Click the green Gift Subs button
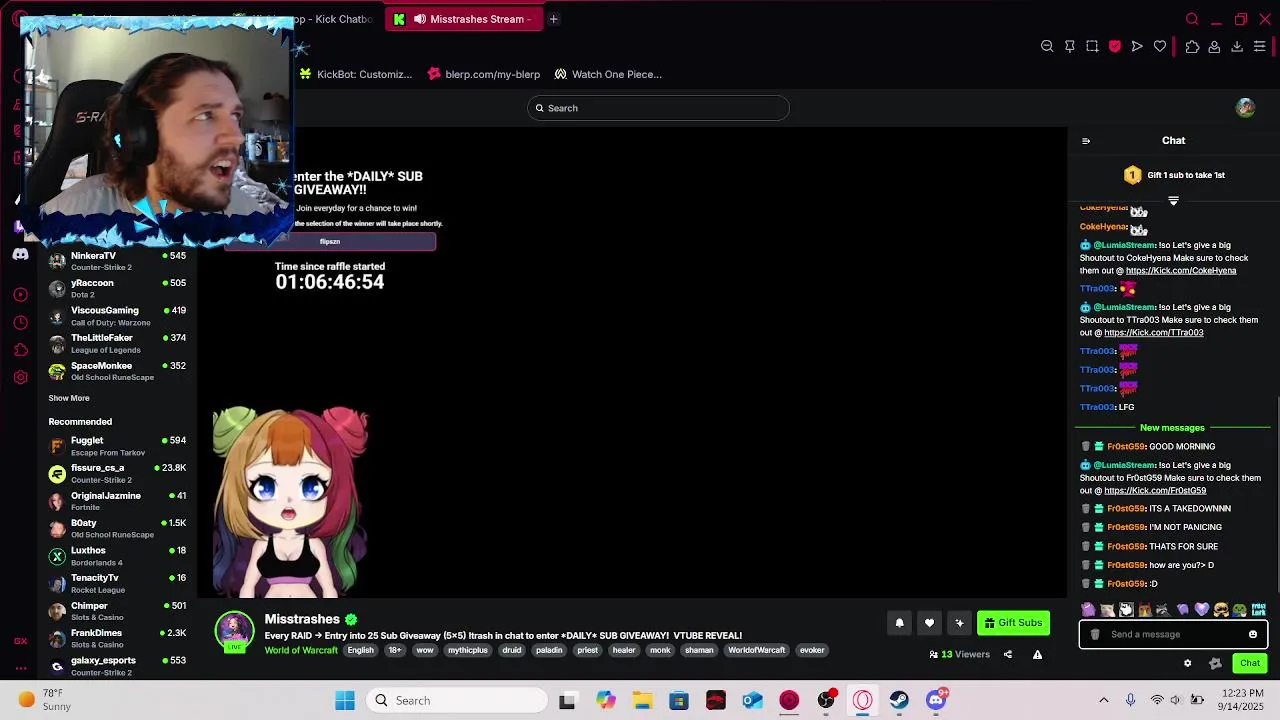 coord(1013,623)
